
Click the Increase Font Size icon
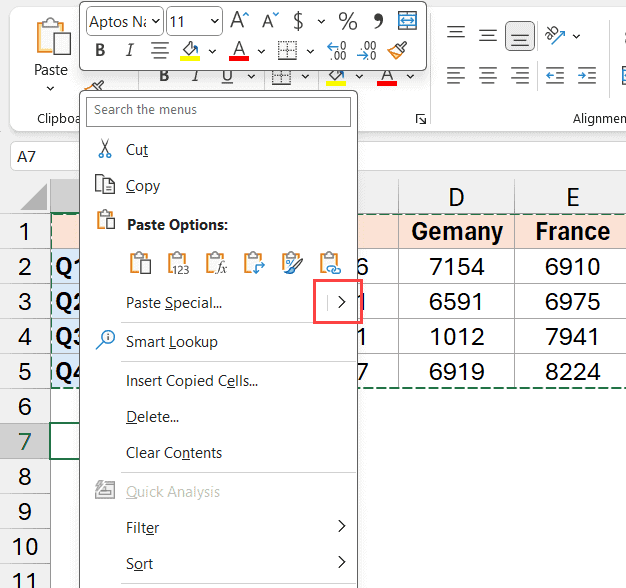(x=239, y=20)
